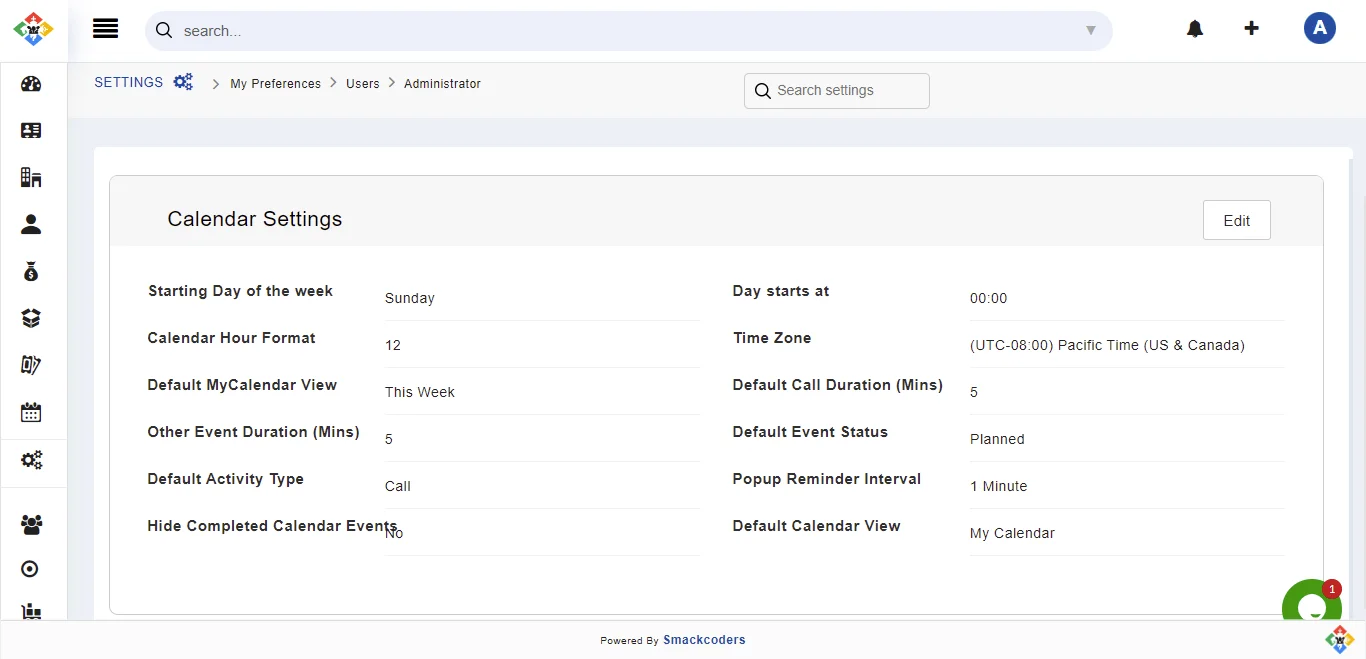Follow the Smackcoders footer link
Viewport: 1366px width, 659px height.
704,640
